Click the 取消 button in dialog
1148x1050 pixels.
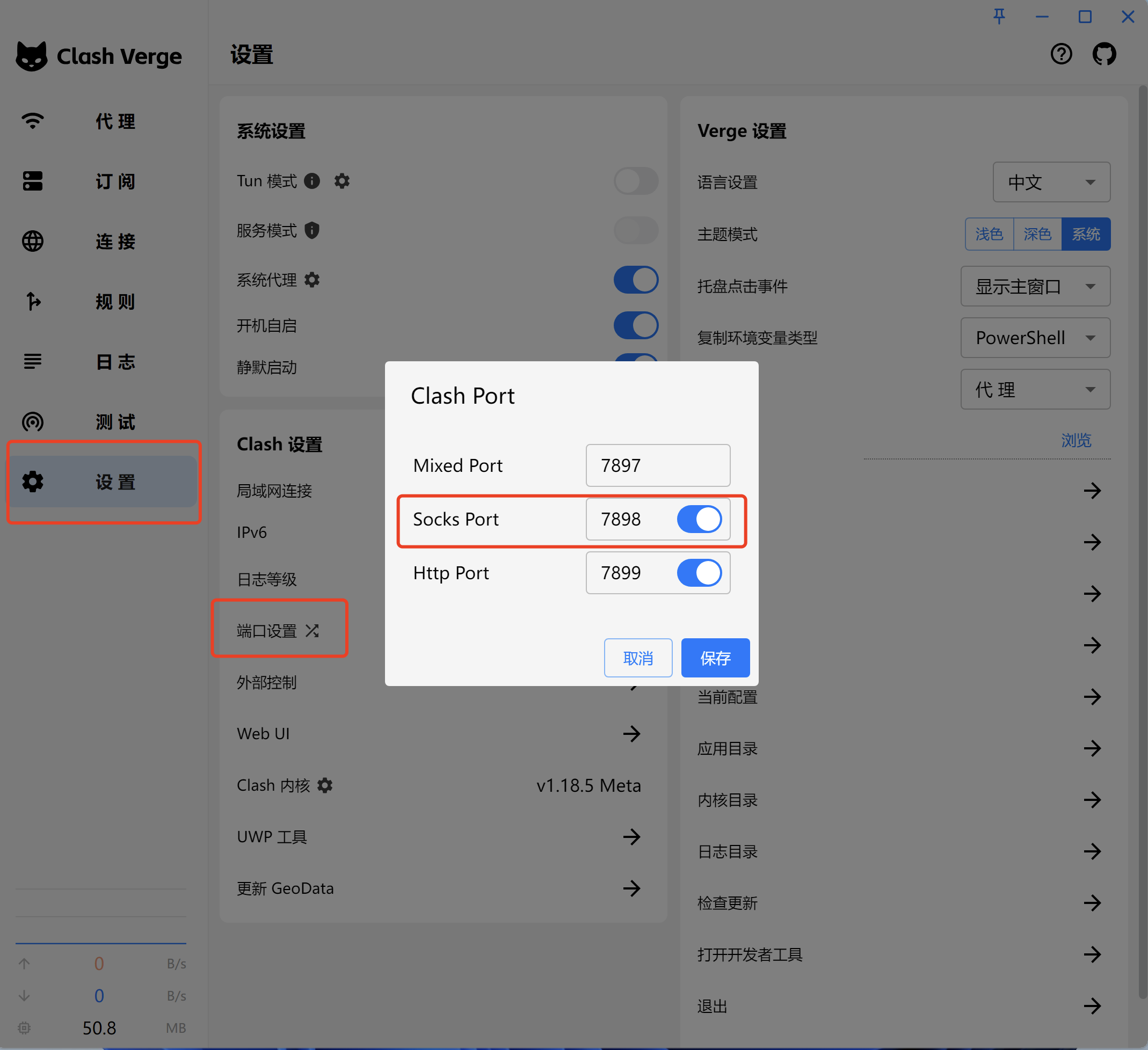click(638, 658)
